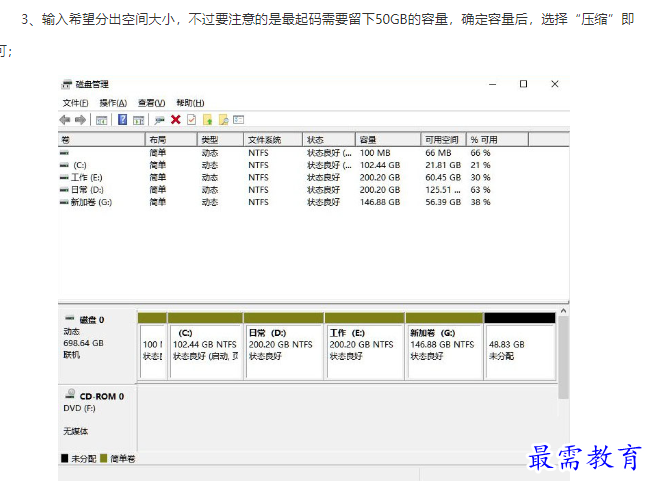The width and height of the screenshot is (650, 489).
Task: Maximize the disk management window
Action: (x=524, y=84)
